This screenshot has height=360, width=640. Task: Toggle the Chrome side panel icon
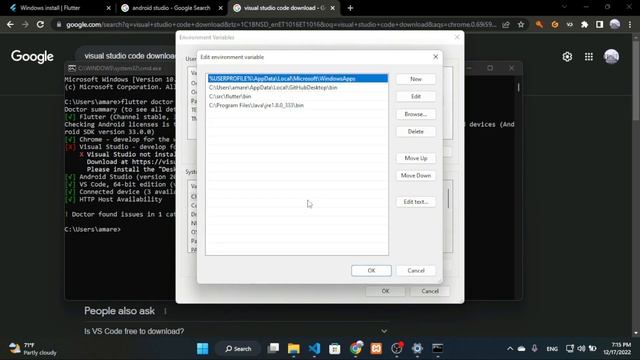pos(599,24)
